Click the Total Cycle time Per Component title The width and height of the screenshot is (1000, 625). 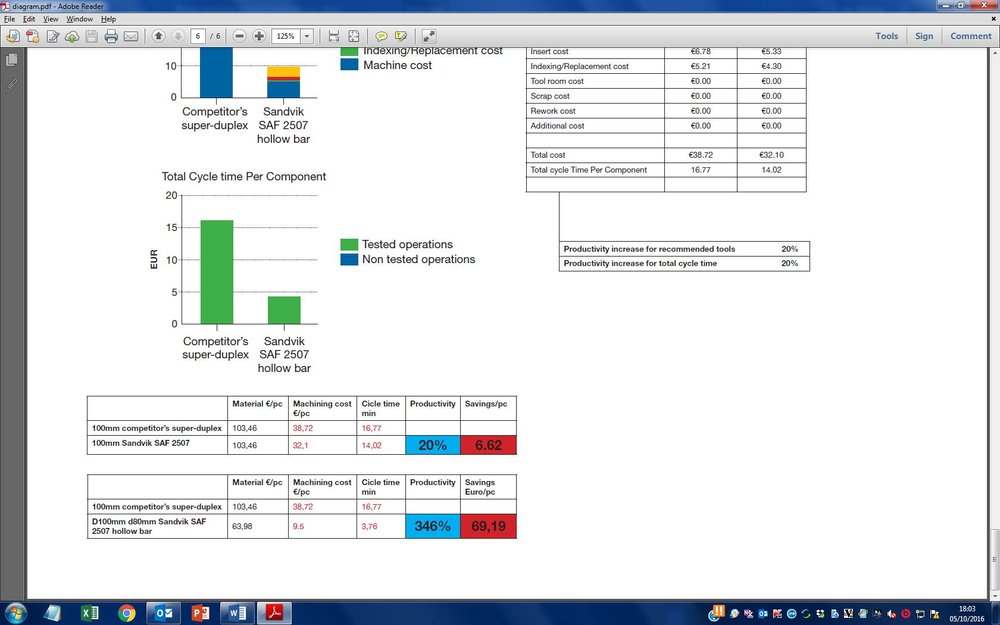click(244, 177)
